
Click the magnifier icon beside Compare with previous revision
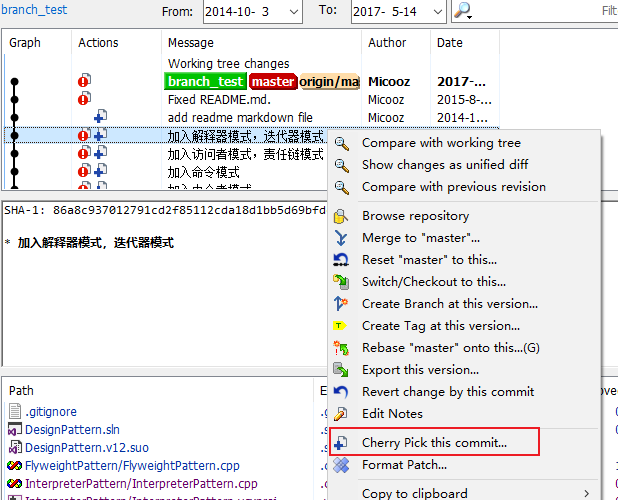click(341, 188)
